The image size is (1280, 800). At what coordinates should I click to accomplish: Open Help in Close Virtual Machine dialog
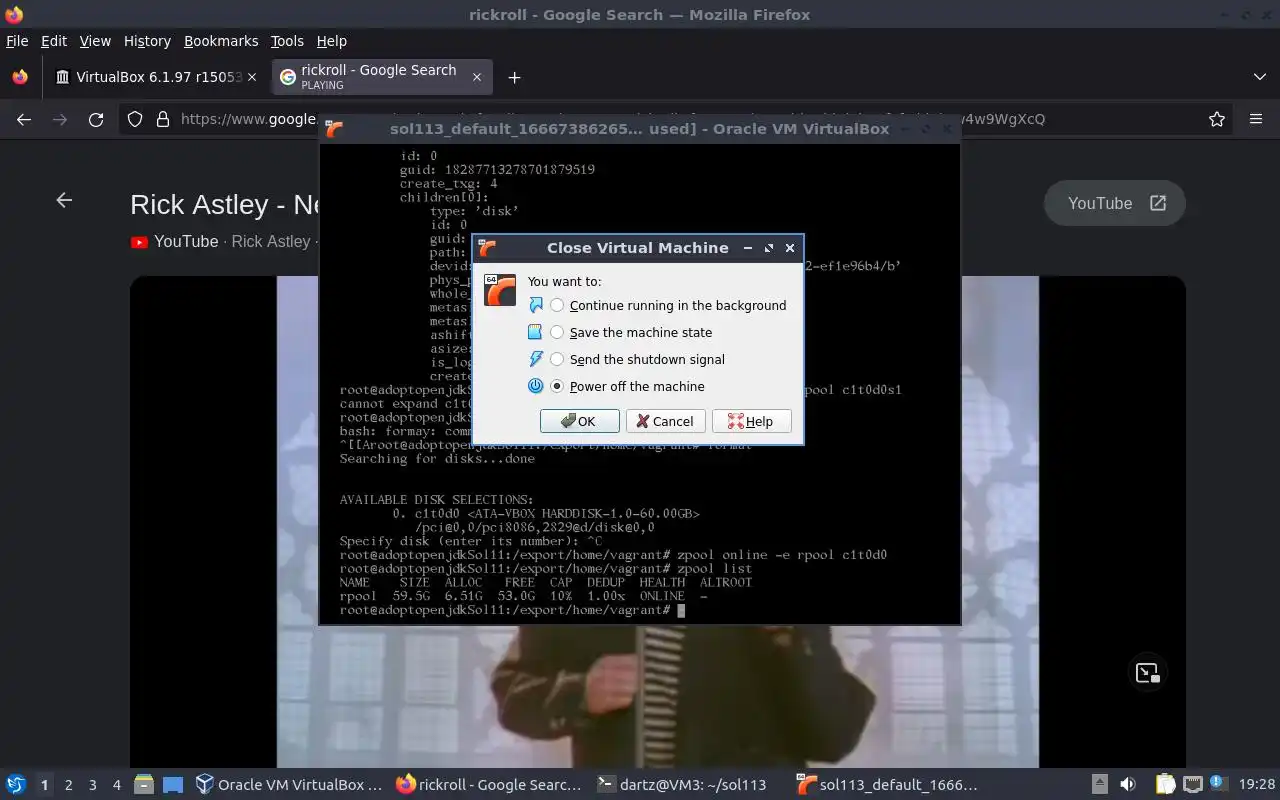point(752,421)
